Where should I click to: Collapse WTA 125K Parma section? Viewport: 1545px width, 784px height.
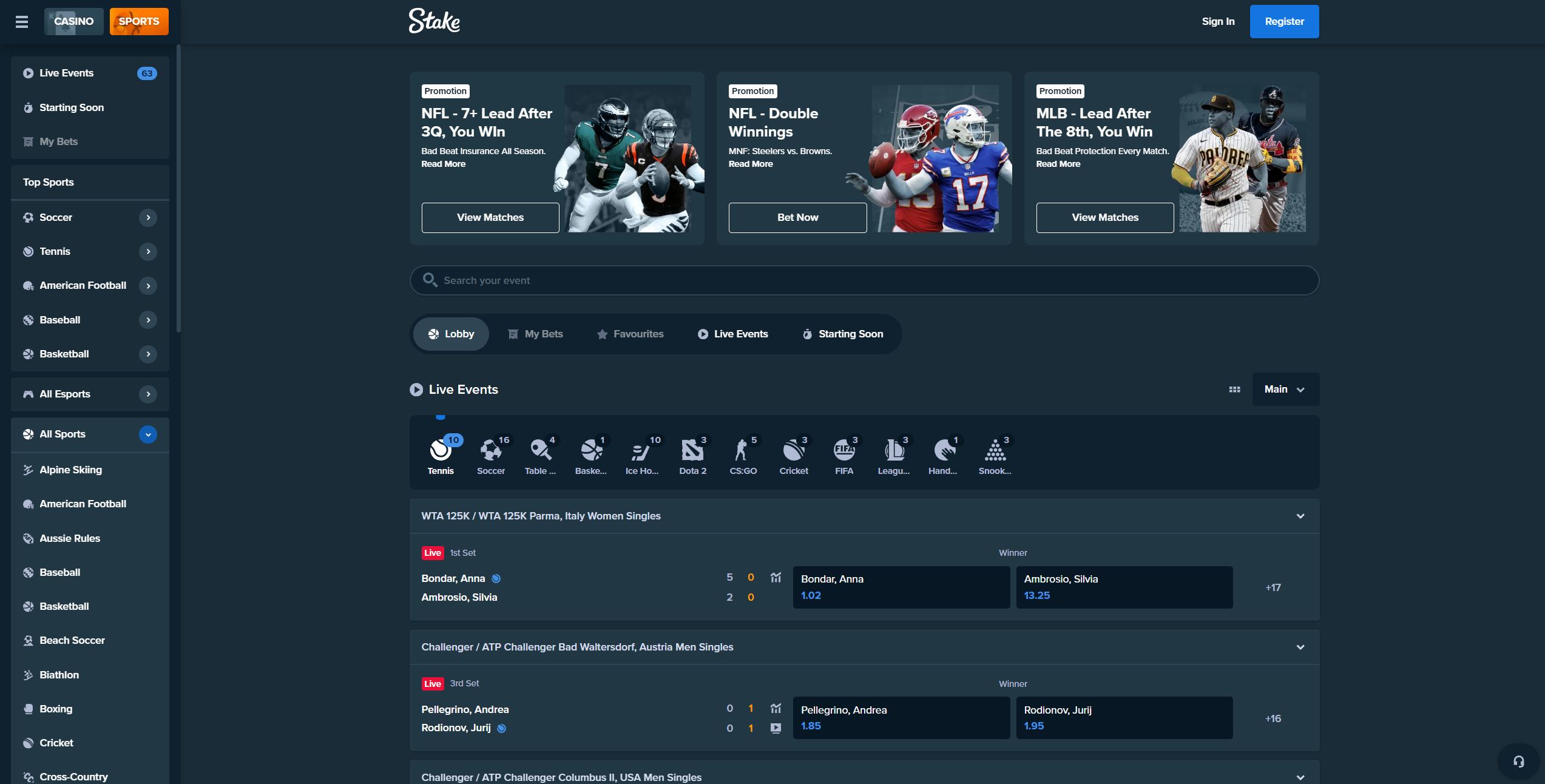click(x=1300, y=516)
